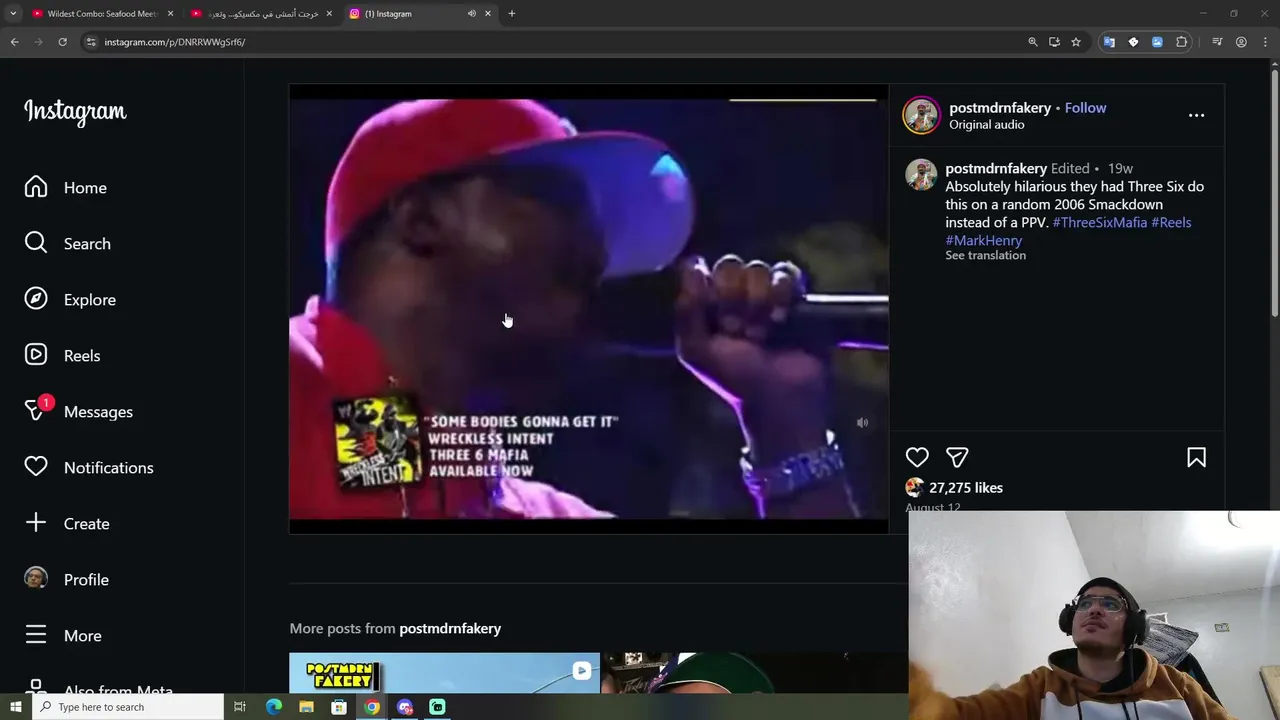Like the post with heart icon
1280x720 pixels.
tap(917, 457)
